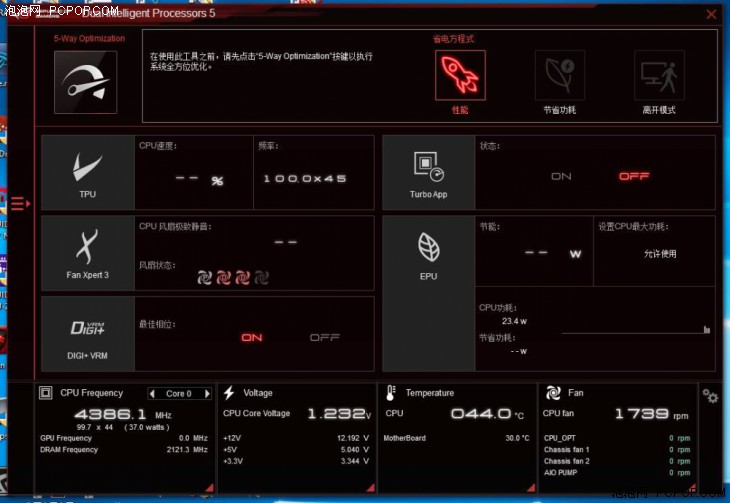Screen dimensions: 730x503
Task: Expand the Voltage panel corner arrow
Action: coord(371,488)
